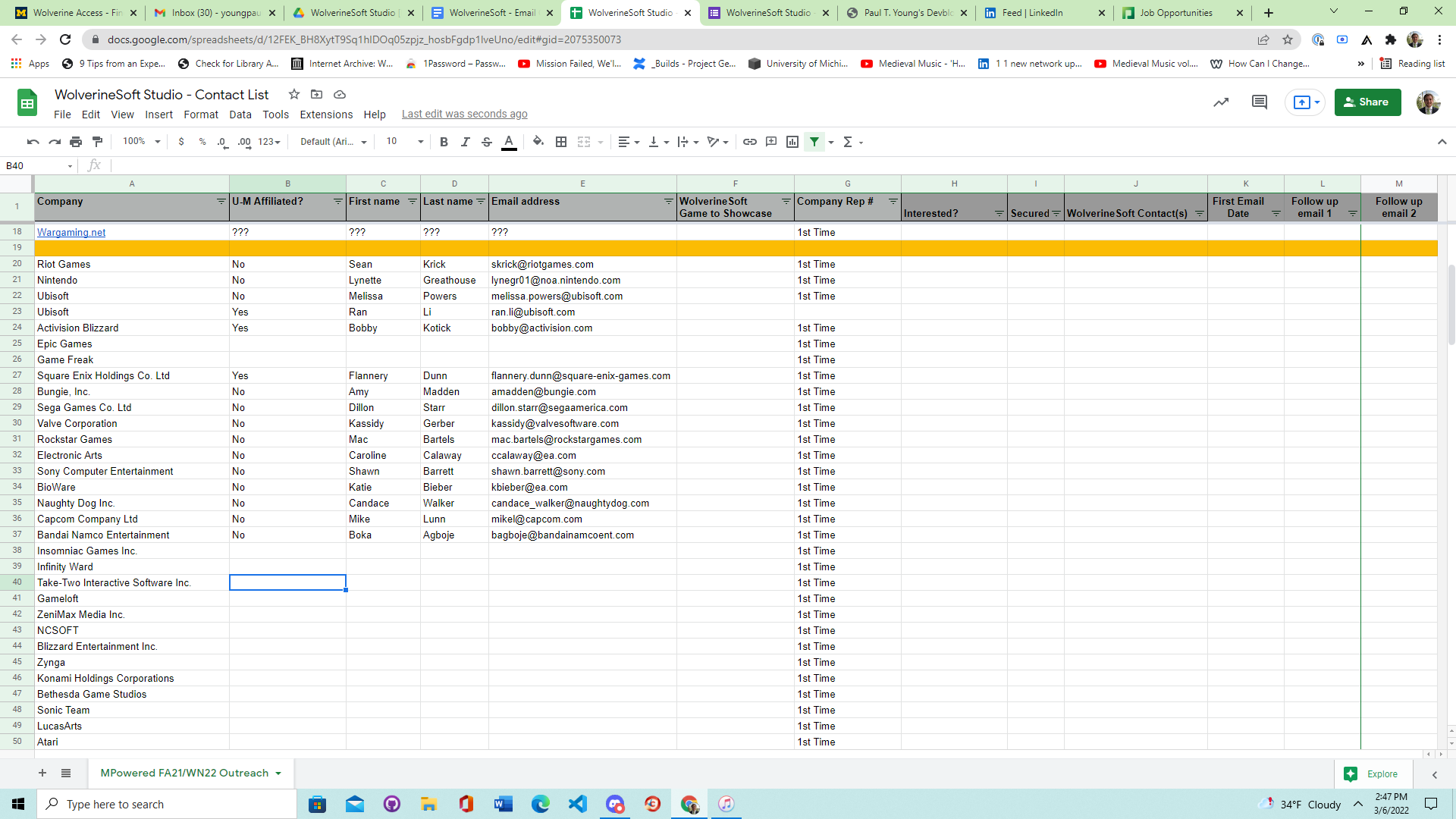Open the Google Sheets home icon
This screenshot has height=819, width=1456.
coord(27,102)
